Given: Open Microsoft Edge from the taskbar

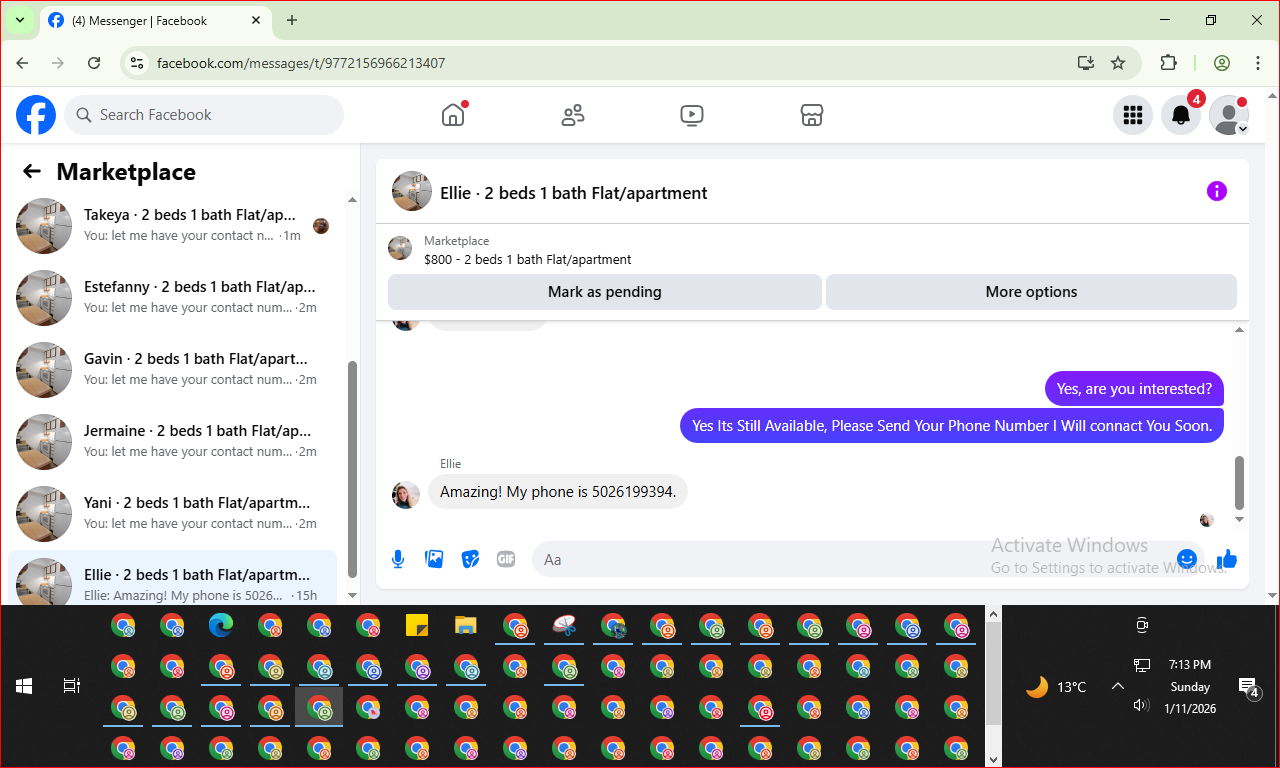Looking at the screenshot, I should (x=221, y=626).
